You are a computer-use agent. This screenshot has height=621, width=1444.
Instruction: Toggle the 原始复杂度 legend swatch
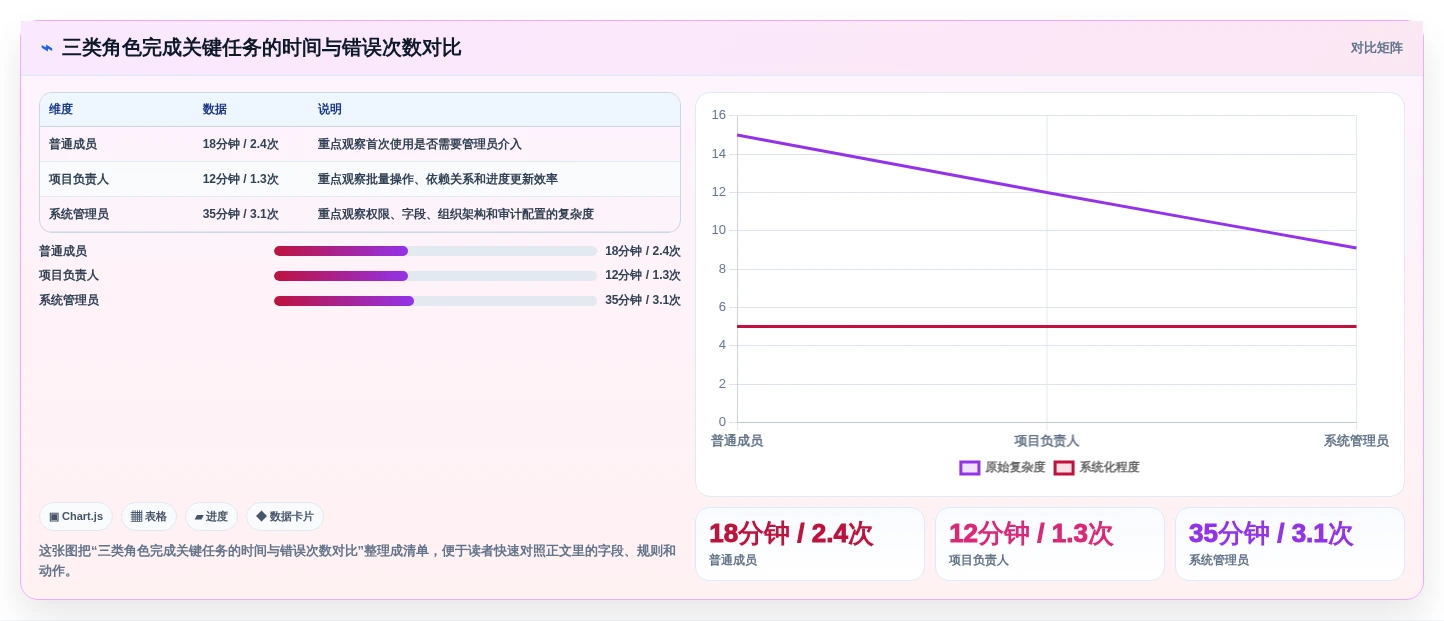click(969, 467)
